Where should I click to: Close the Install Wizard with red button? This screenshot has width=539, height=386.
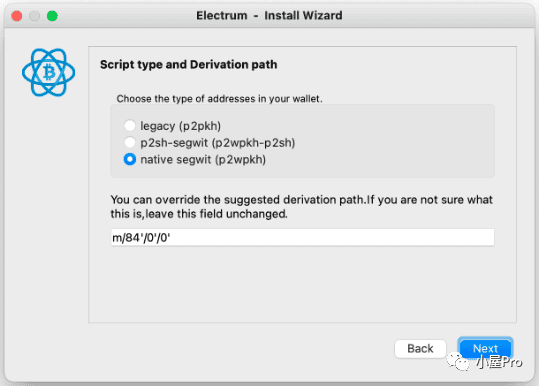[x=16, y=16]
